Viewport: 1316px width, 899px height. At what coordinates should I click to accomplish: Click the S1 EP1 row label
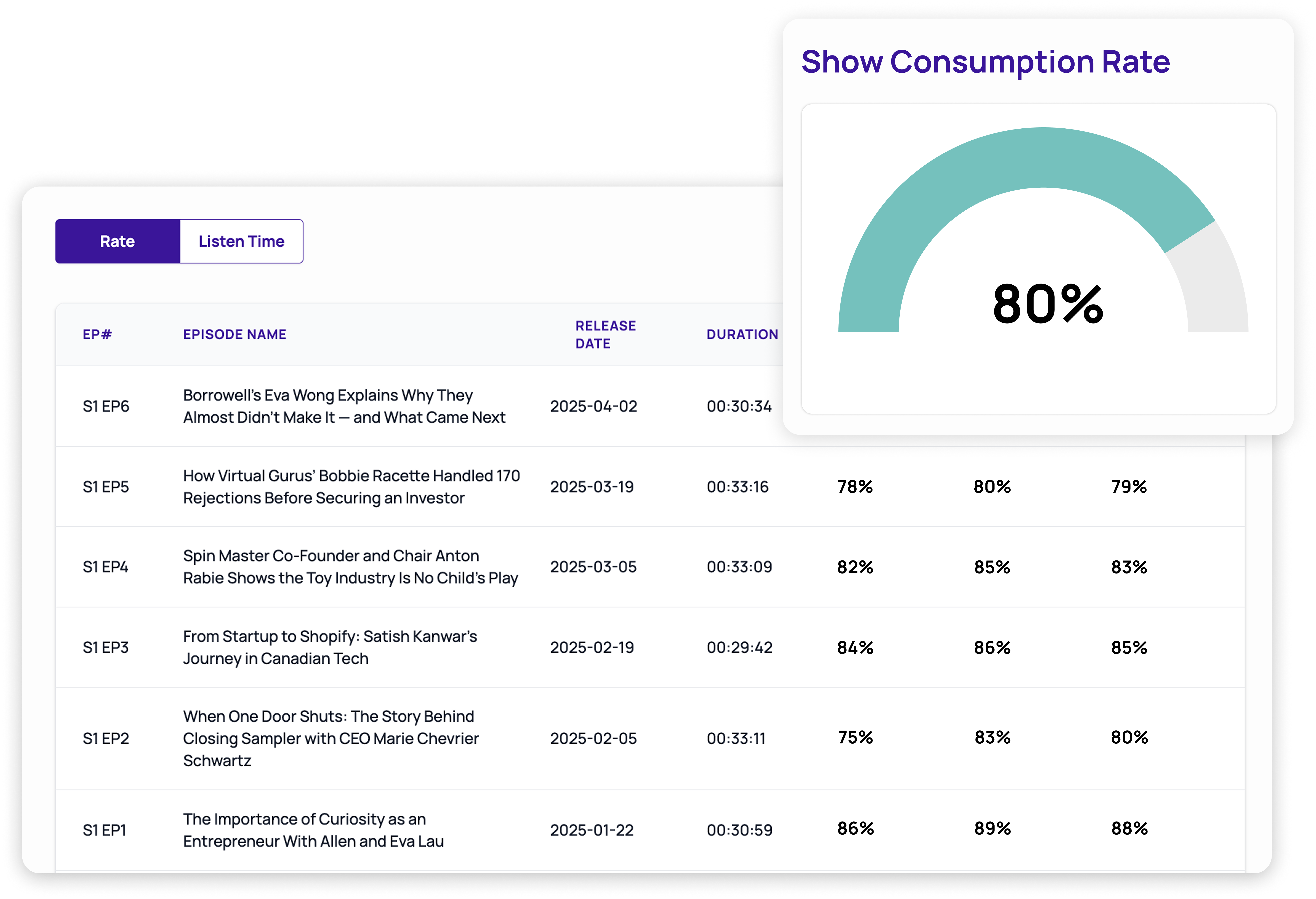[x=104, y=830]
